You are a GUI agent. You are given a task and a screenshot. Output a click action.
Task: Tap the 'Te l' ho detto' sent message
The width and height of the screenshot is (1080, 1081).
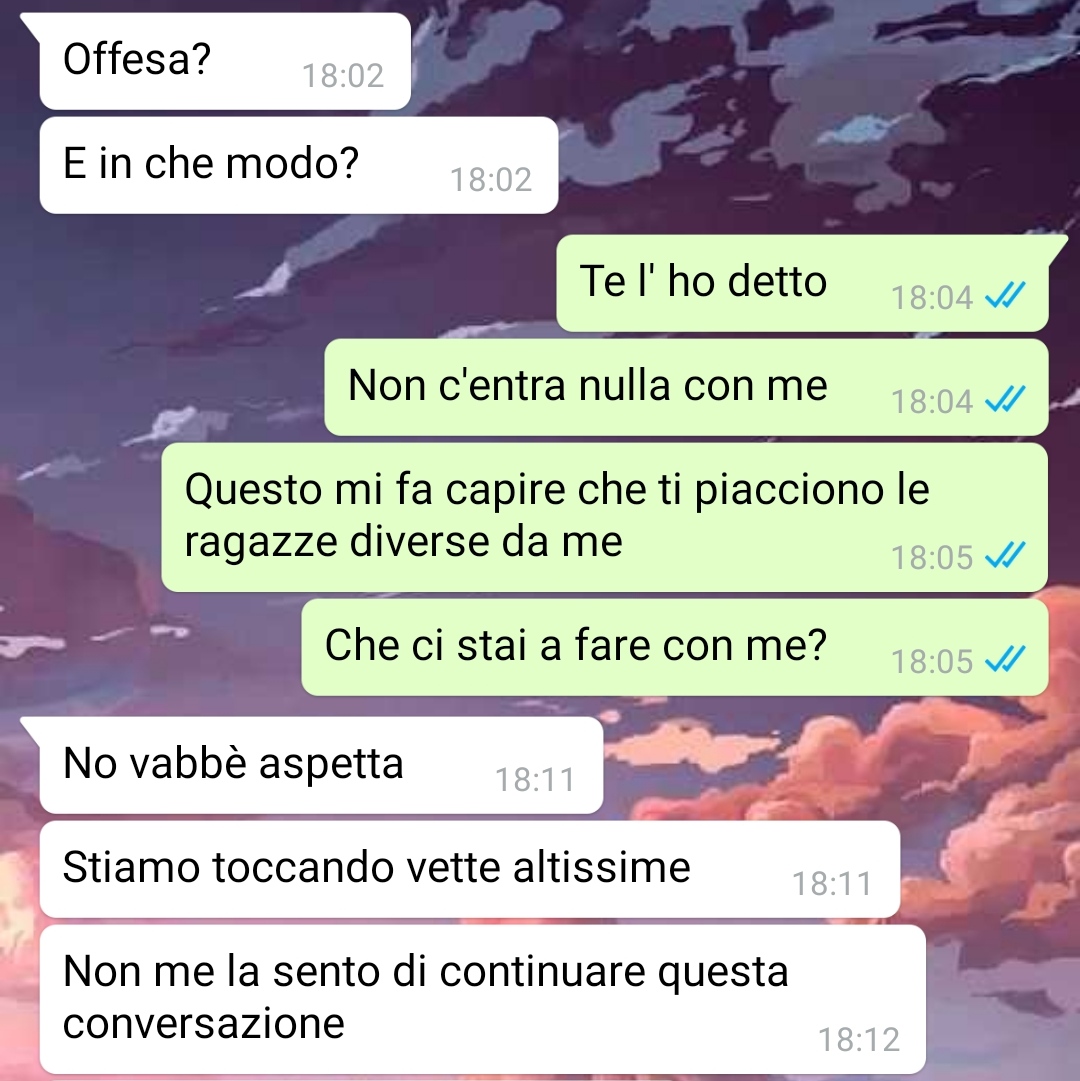[x=802, y=283]
